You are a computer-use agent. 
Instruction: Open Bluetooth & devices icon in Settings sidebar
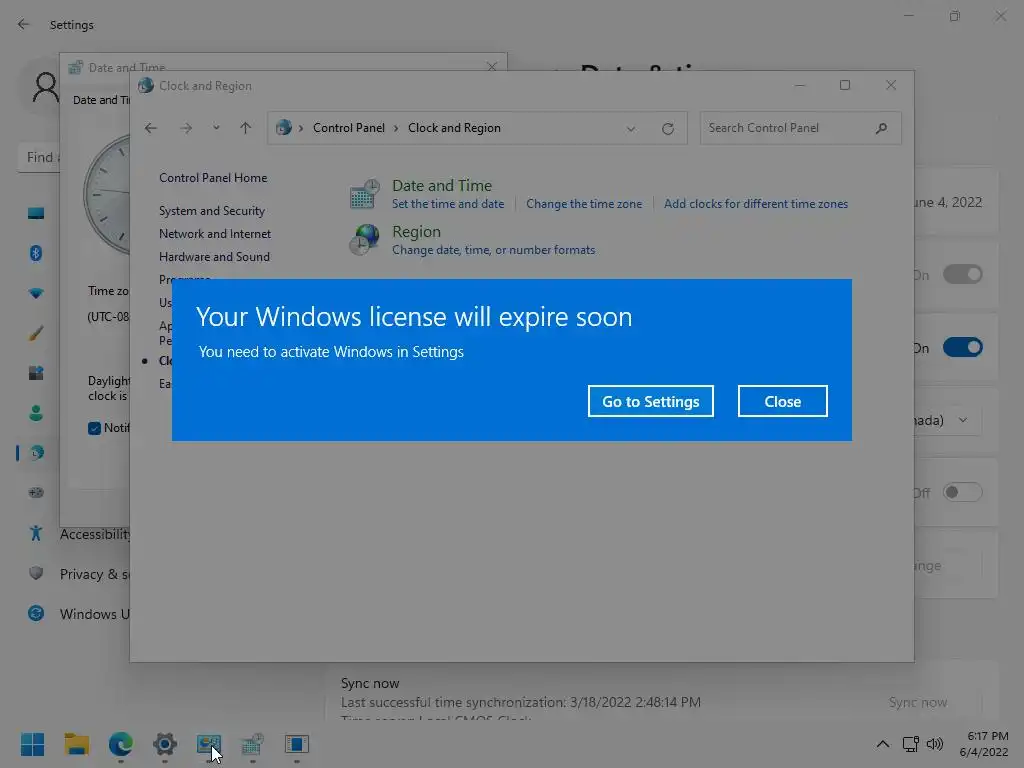pos(36,253)
